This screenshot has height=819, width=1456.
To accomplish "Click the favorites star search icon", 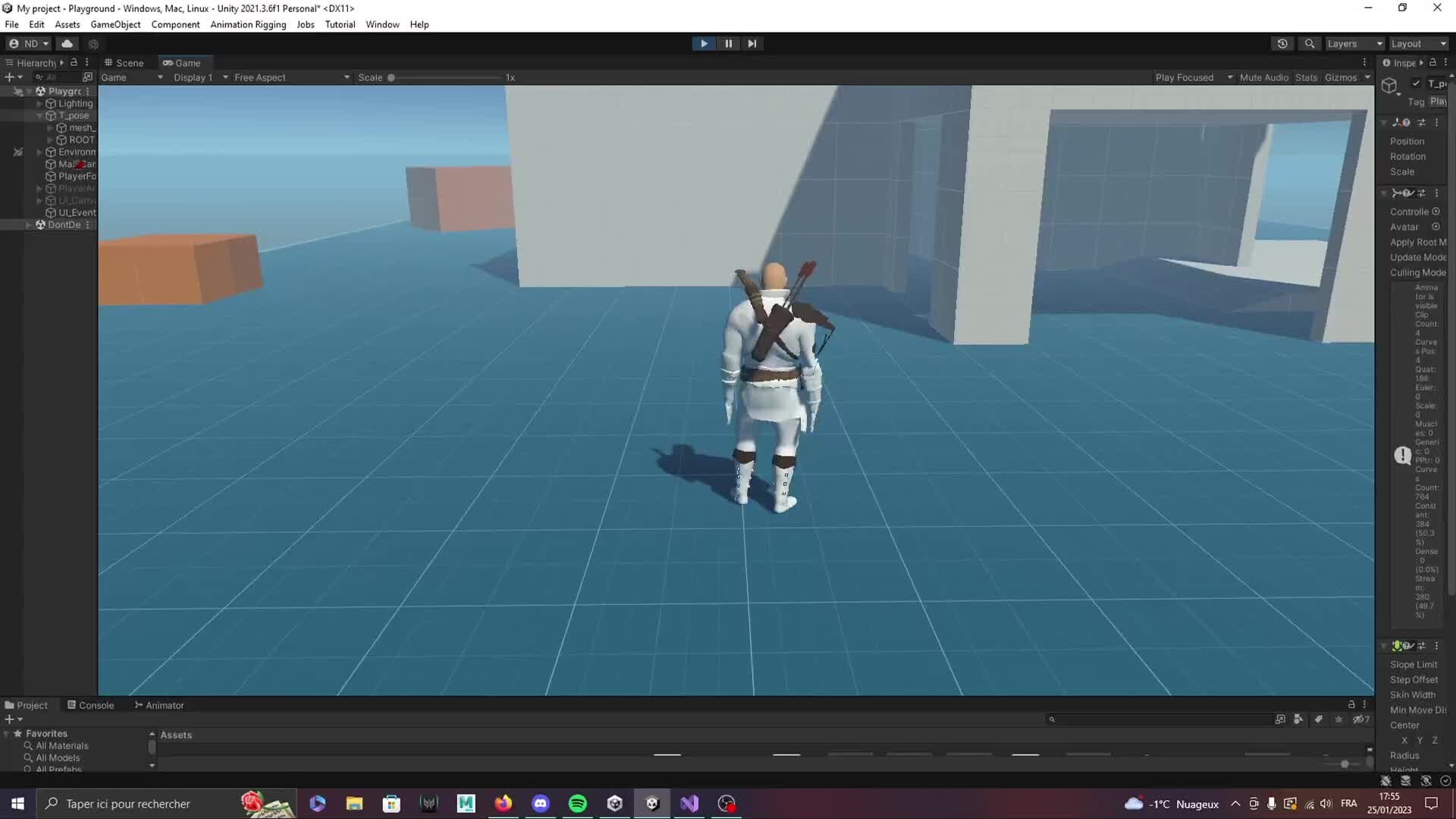I will tap(1338, 719).
